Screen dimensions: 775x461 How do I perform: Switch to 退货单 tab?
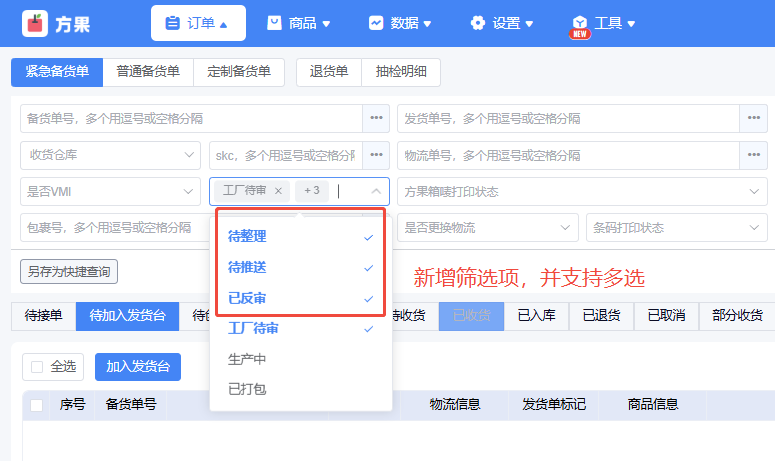point(329,72)
